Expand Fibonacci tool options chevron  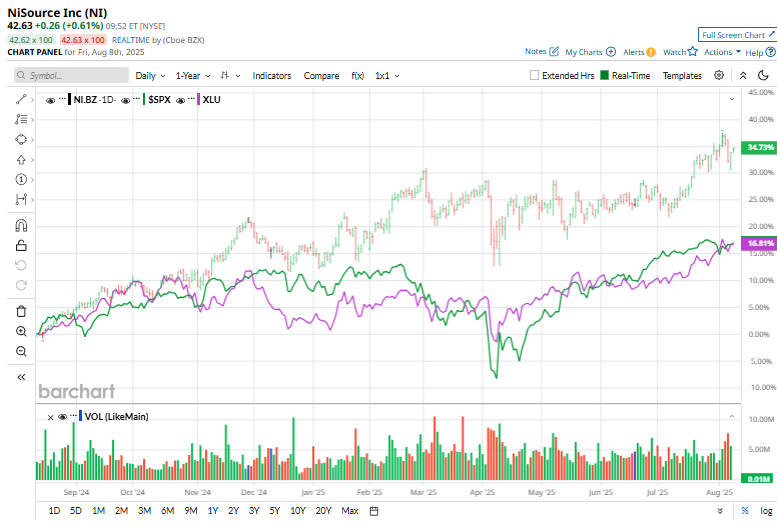click(33, 119)
